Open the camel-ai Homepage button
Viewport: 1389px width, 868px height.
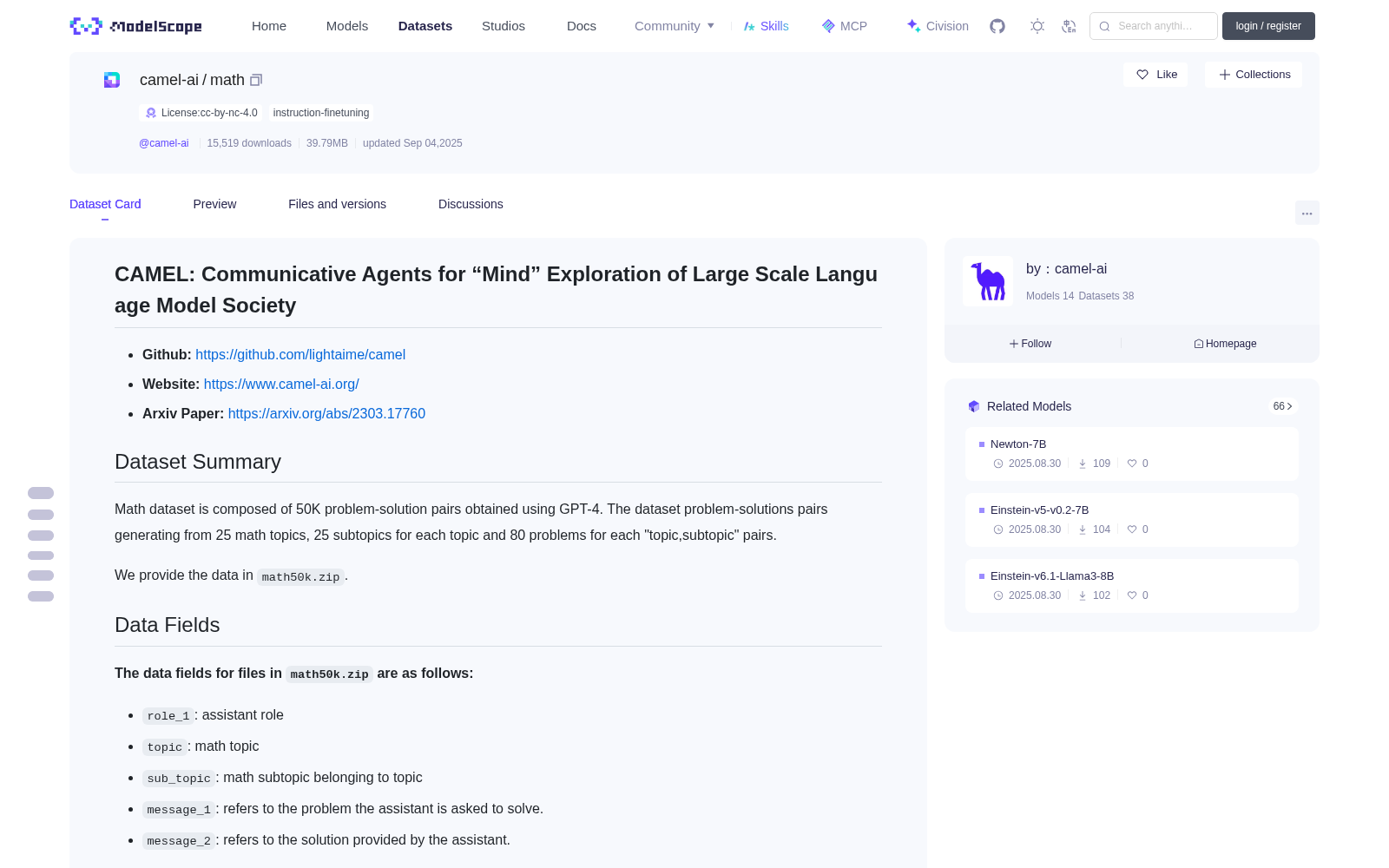tap(1225, 344)
